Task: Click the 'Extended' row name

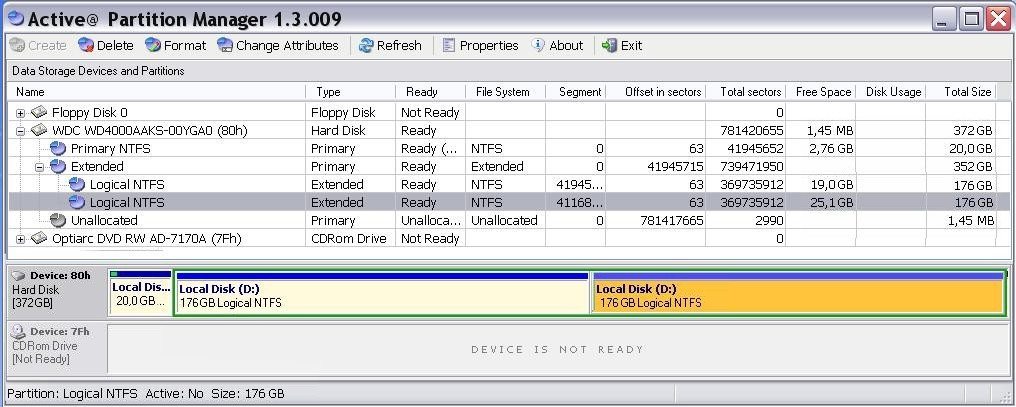Action: pyautogui.click(x=97, y=167)
